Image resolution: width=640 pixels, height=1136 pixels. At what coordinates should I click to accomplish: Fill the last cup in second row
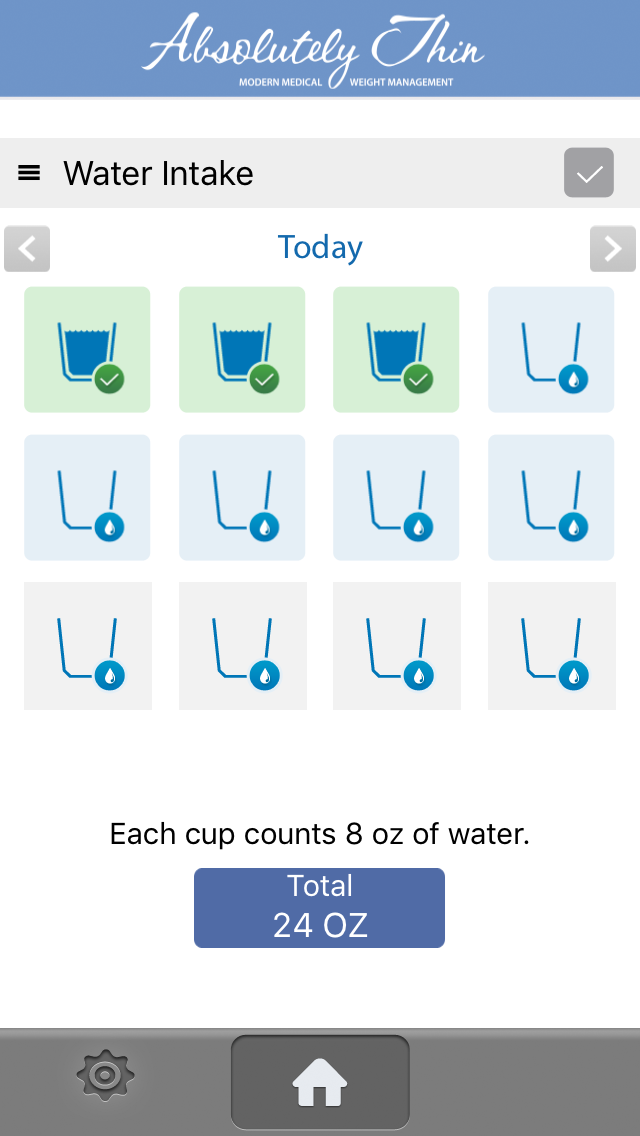click(551, 497)
